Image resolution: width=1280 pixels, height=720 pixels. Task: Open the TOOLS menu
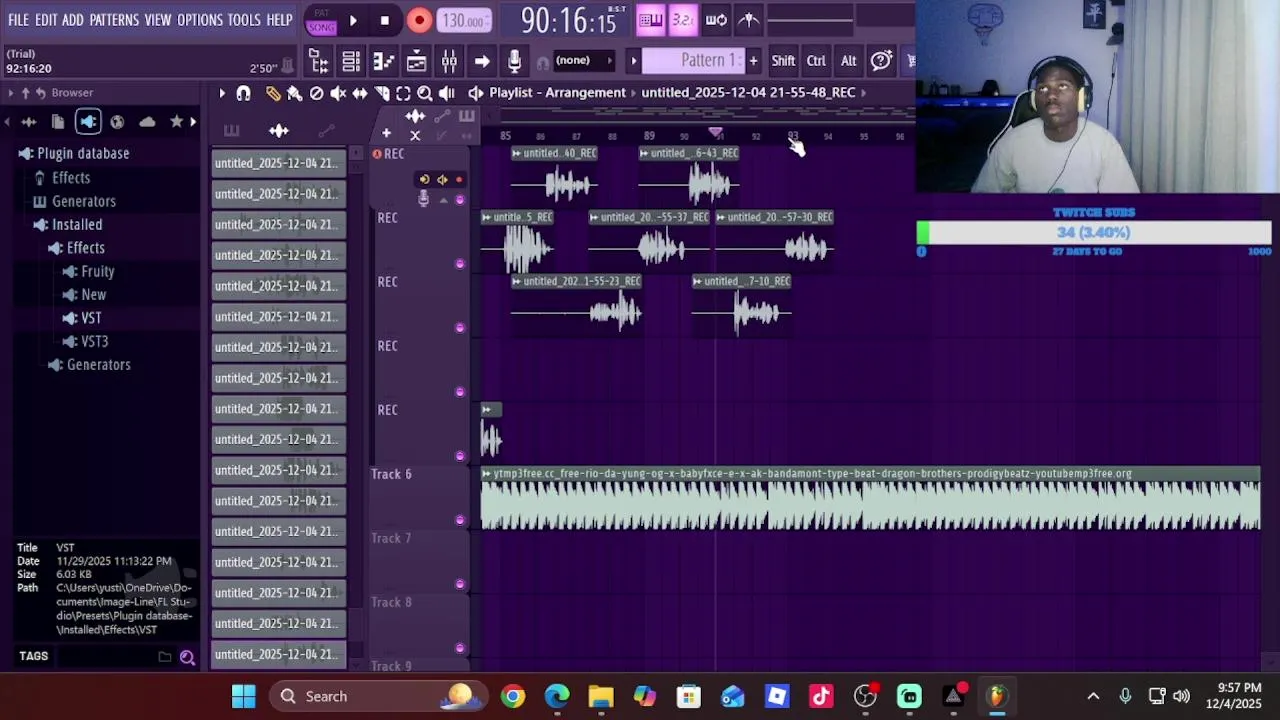[x=244, y=20]
